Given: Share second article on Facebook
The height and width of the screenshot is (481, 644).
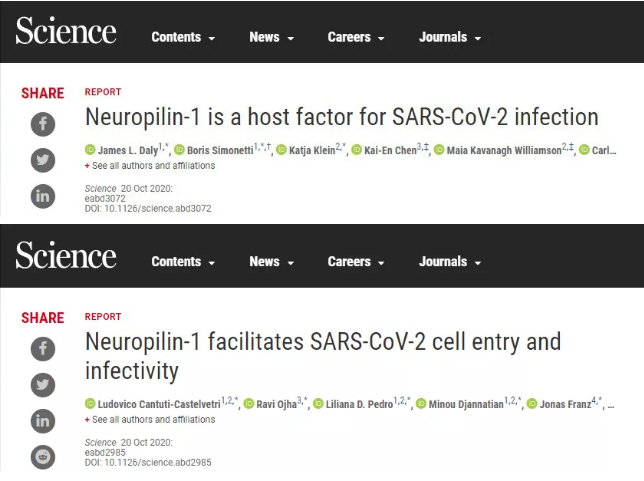Looking at the screenshot, I should pyautogui.click(x=43, y=349).
